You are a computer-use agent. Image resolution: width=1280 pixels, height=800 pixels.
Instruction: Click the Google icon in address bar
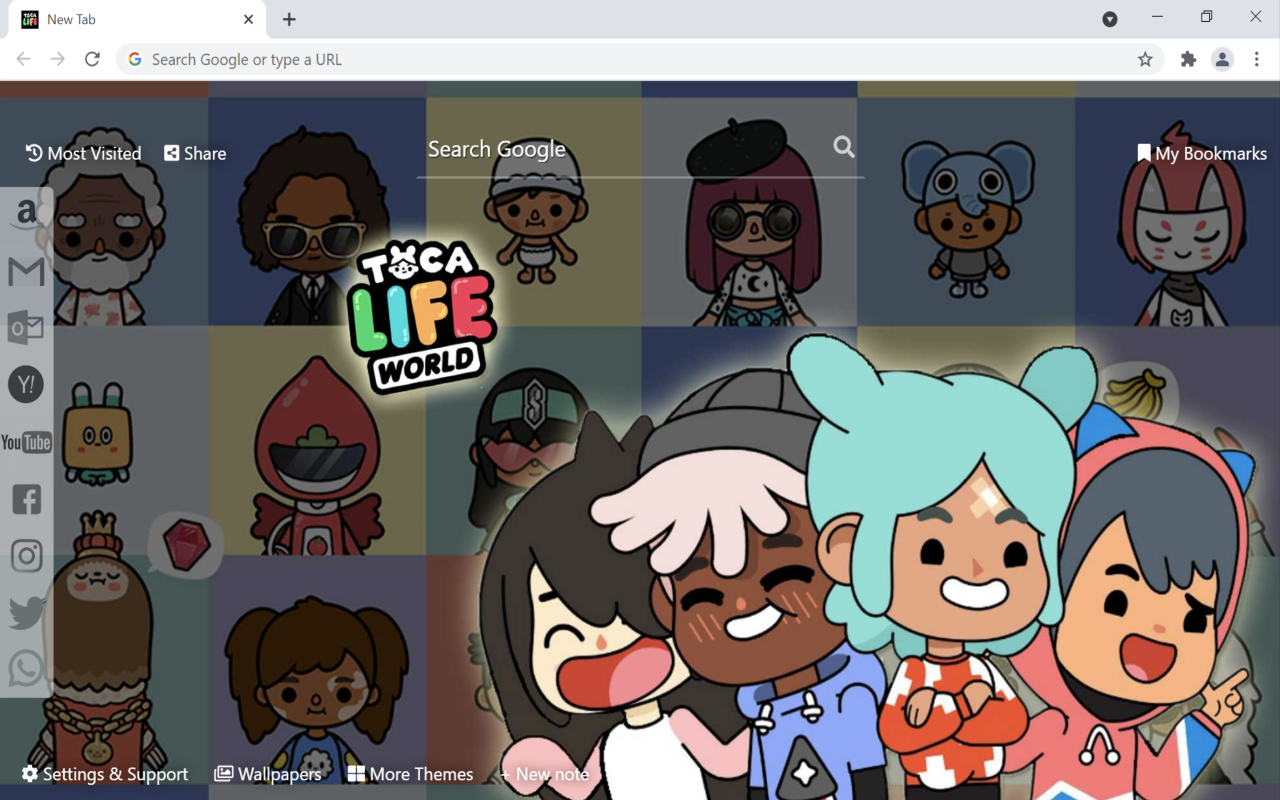pos(135,60)
